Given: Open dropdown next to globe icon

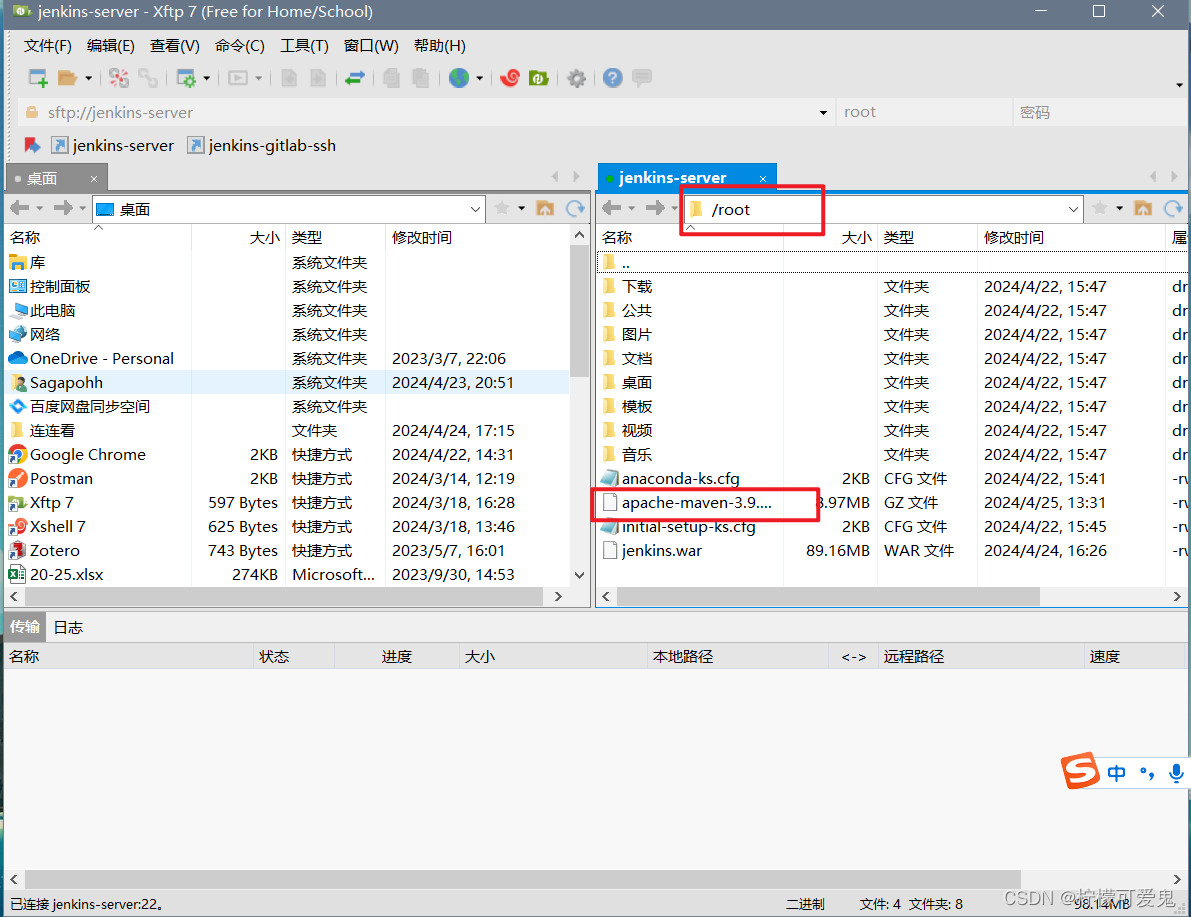Looking at the screenshot, I should 479,78.
